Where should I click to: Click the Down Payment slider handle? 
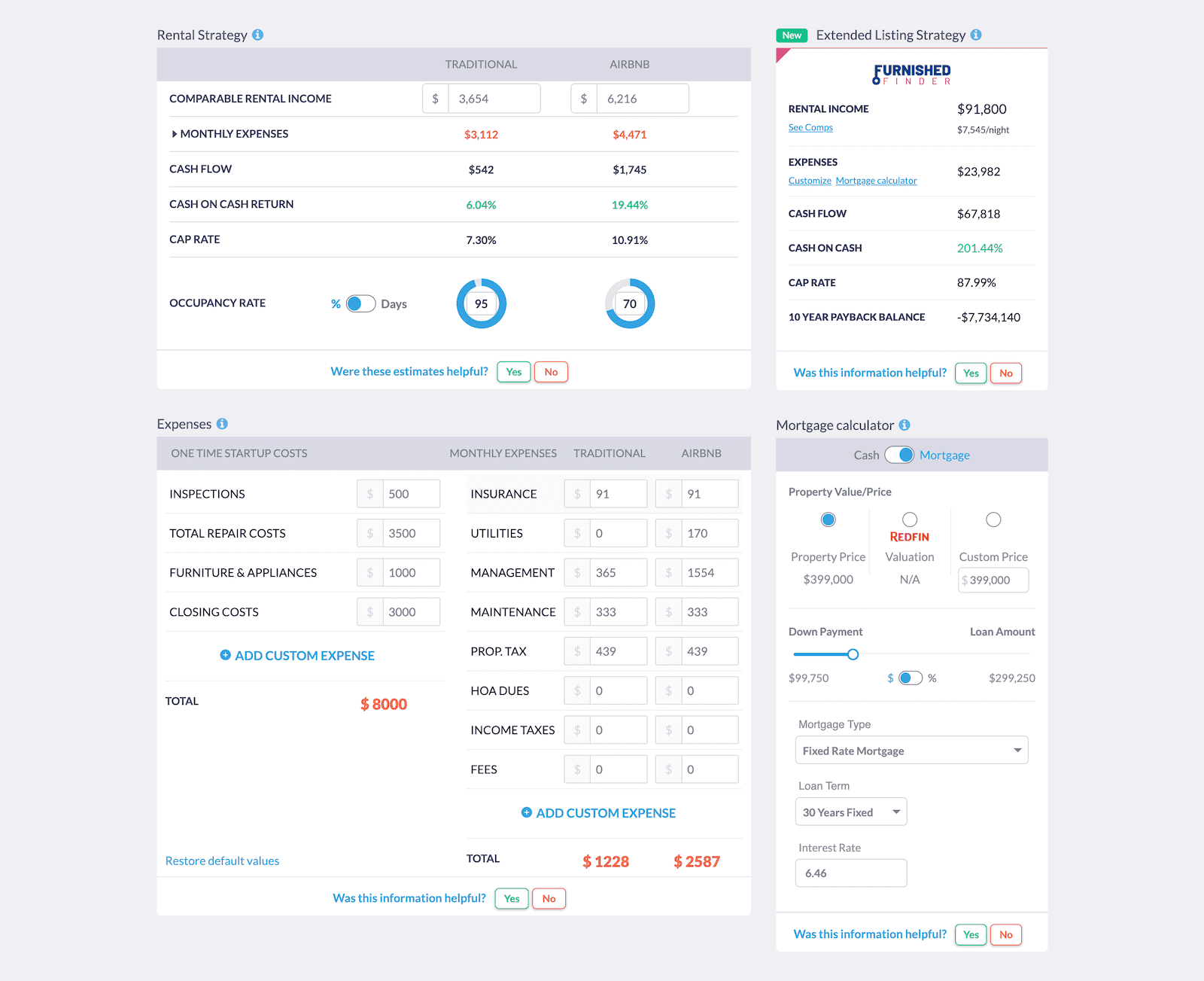pos(853,654)
